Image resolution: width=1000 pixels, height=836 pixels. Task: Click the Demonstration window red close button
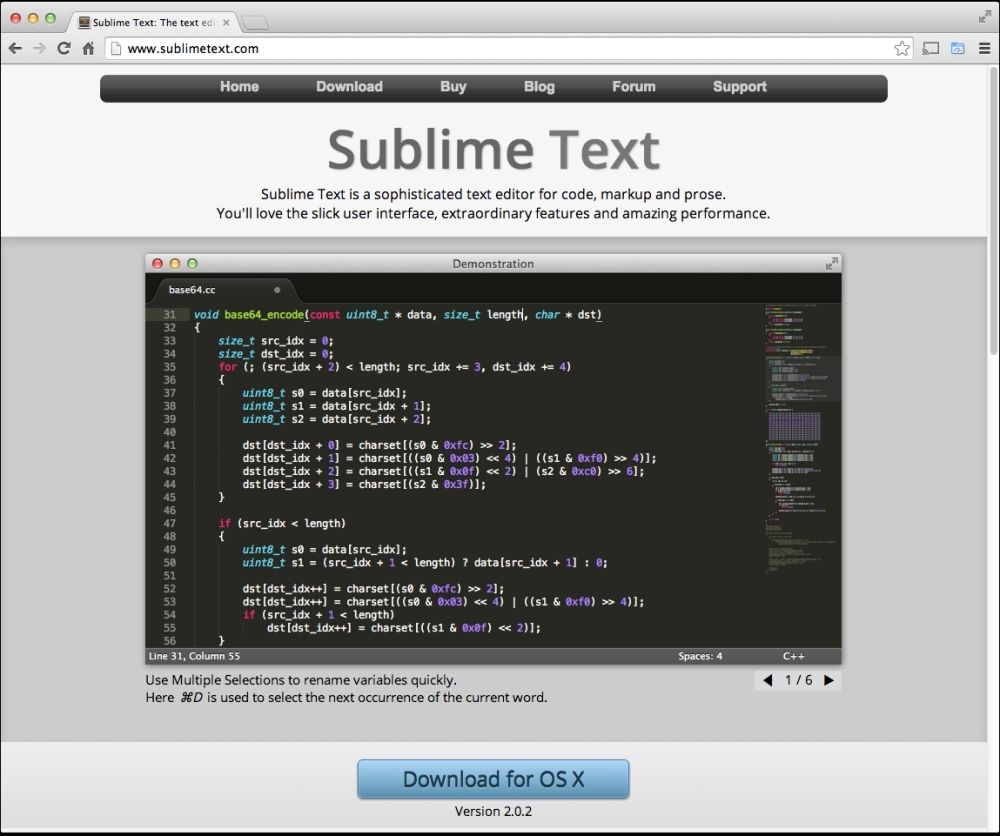158,263
